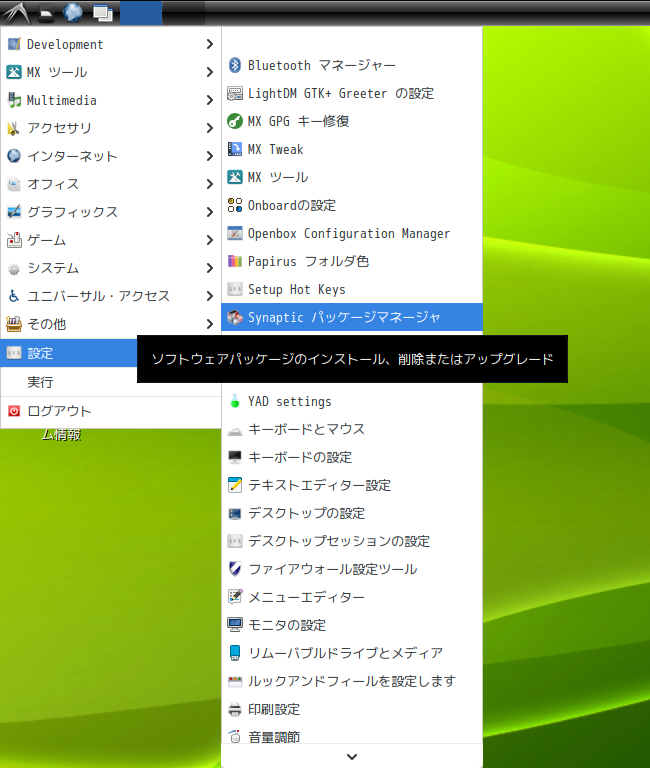
Task: Click the デスクトップセッションの設定 icon
Action: (235, 541)
